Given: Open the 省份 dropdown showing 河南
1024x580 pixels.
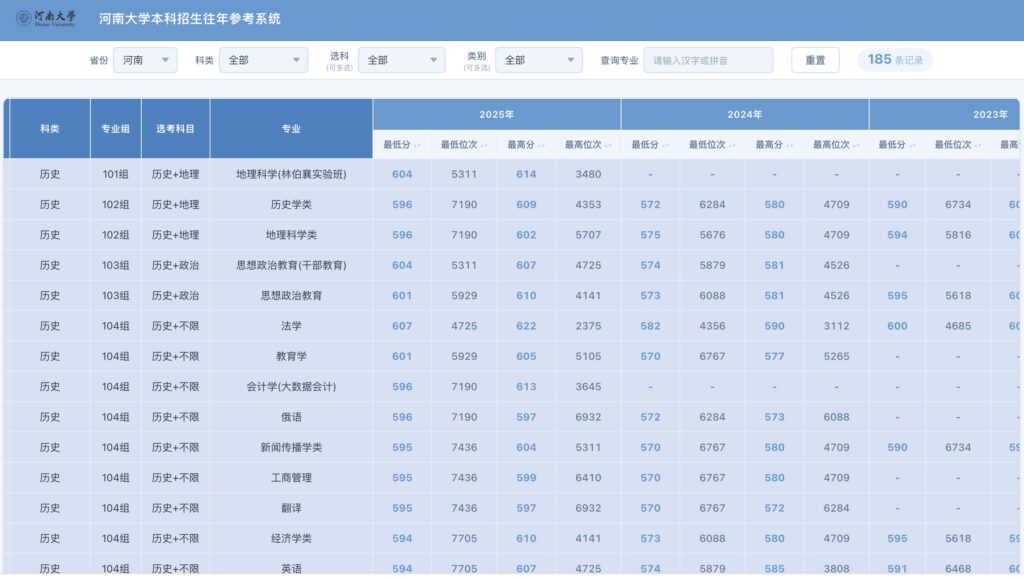Looking at the screenshot, I should tap(145, 60).
